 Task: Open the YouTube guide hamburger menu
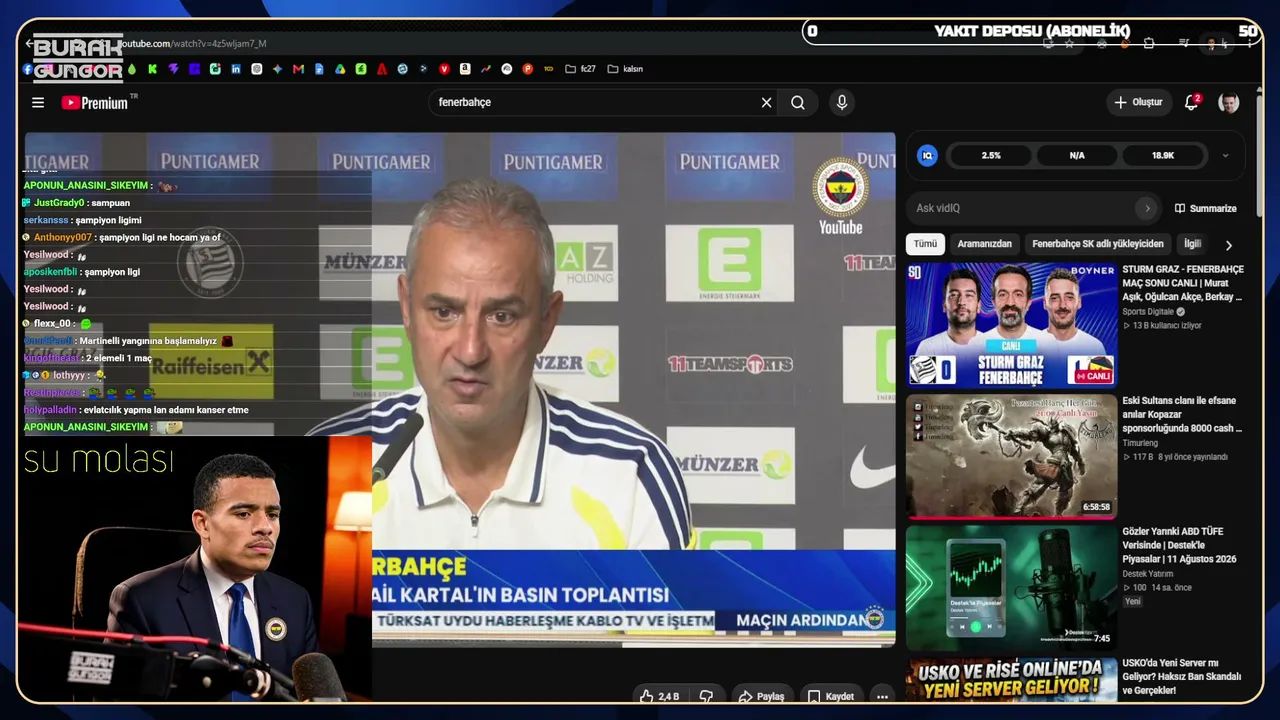tap(38, 102)
